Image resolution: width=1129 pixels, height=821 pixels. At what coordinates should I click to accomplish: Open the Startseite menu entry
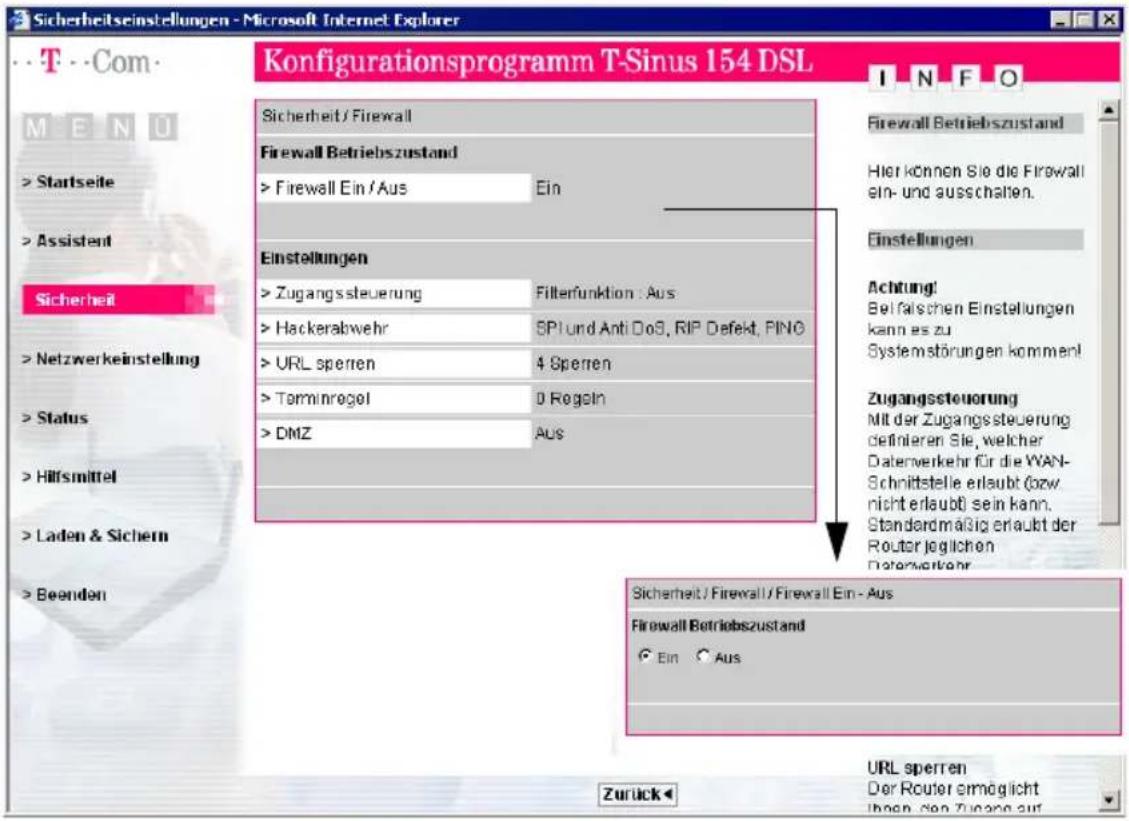pos(68,181)
